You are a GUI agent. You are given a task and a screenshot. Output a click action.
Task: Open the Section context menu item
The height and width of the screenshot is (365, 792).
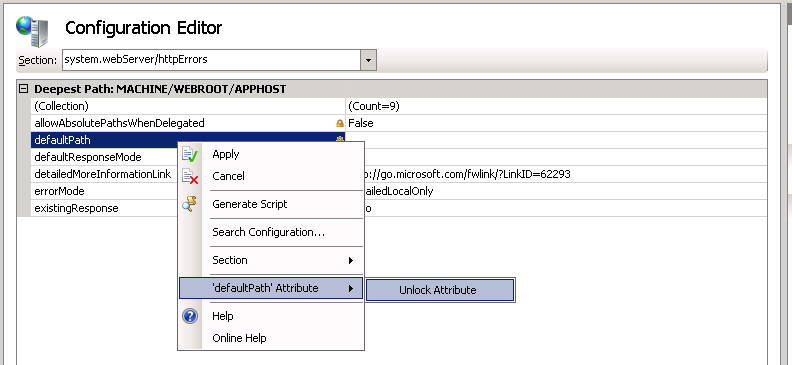271,260
